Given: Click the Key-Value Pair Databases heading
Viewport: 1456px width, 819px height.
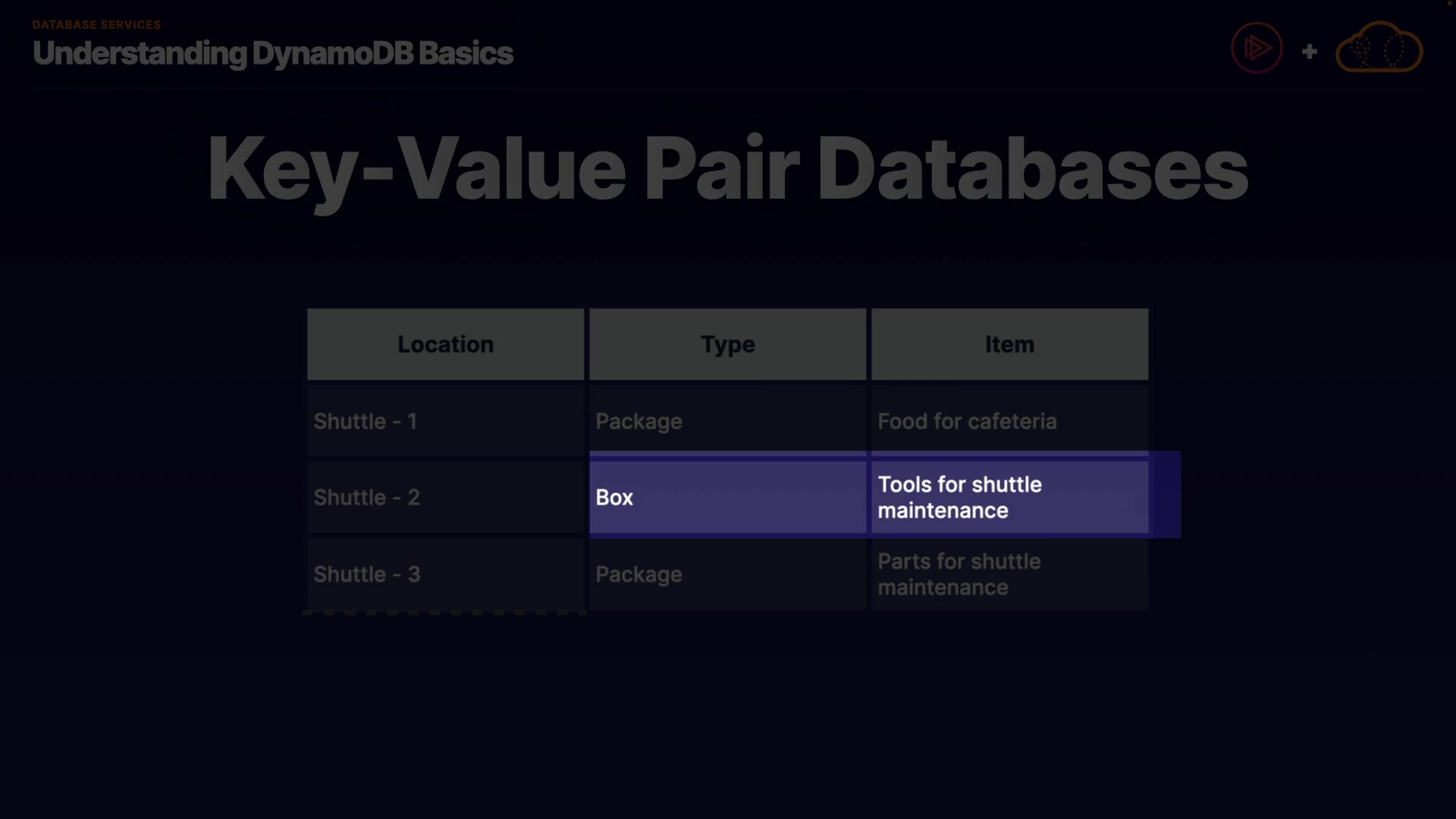Looking at the screenshot, I should (727, 168).
